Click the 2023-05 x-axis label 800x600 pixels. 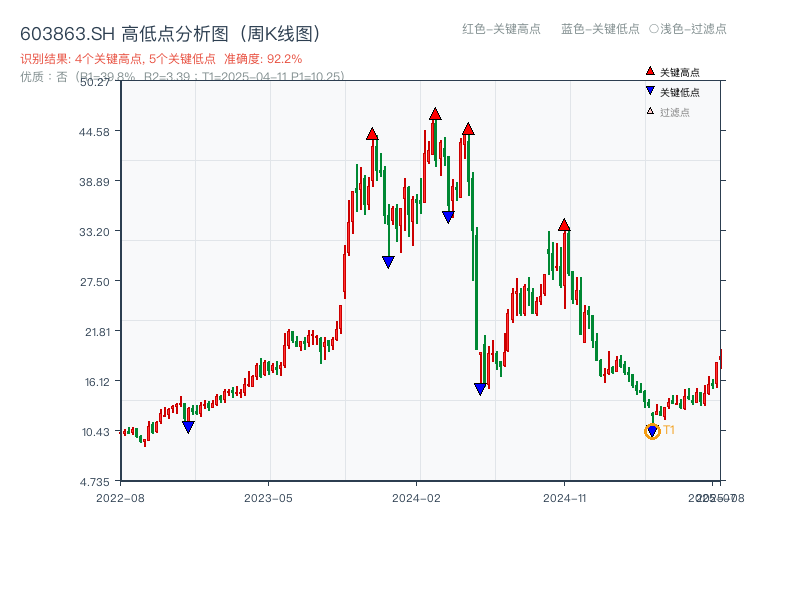pos(267,497)
